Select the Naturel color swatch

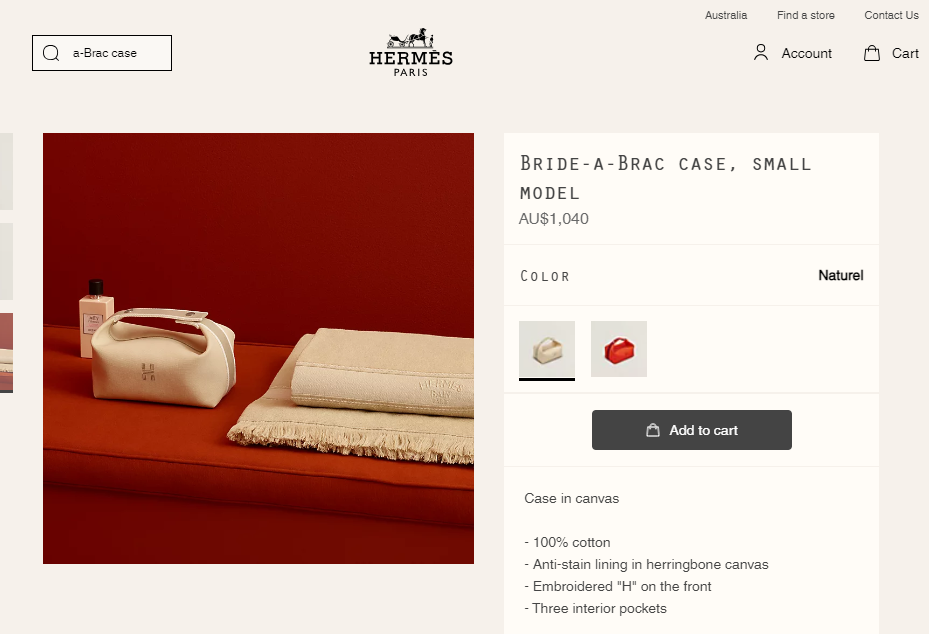pyautogui.click(x=547, y=349)
